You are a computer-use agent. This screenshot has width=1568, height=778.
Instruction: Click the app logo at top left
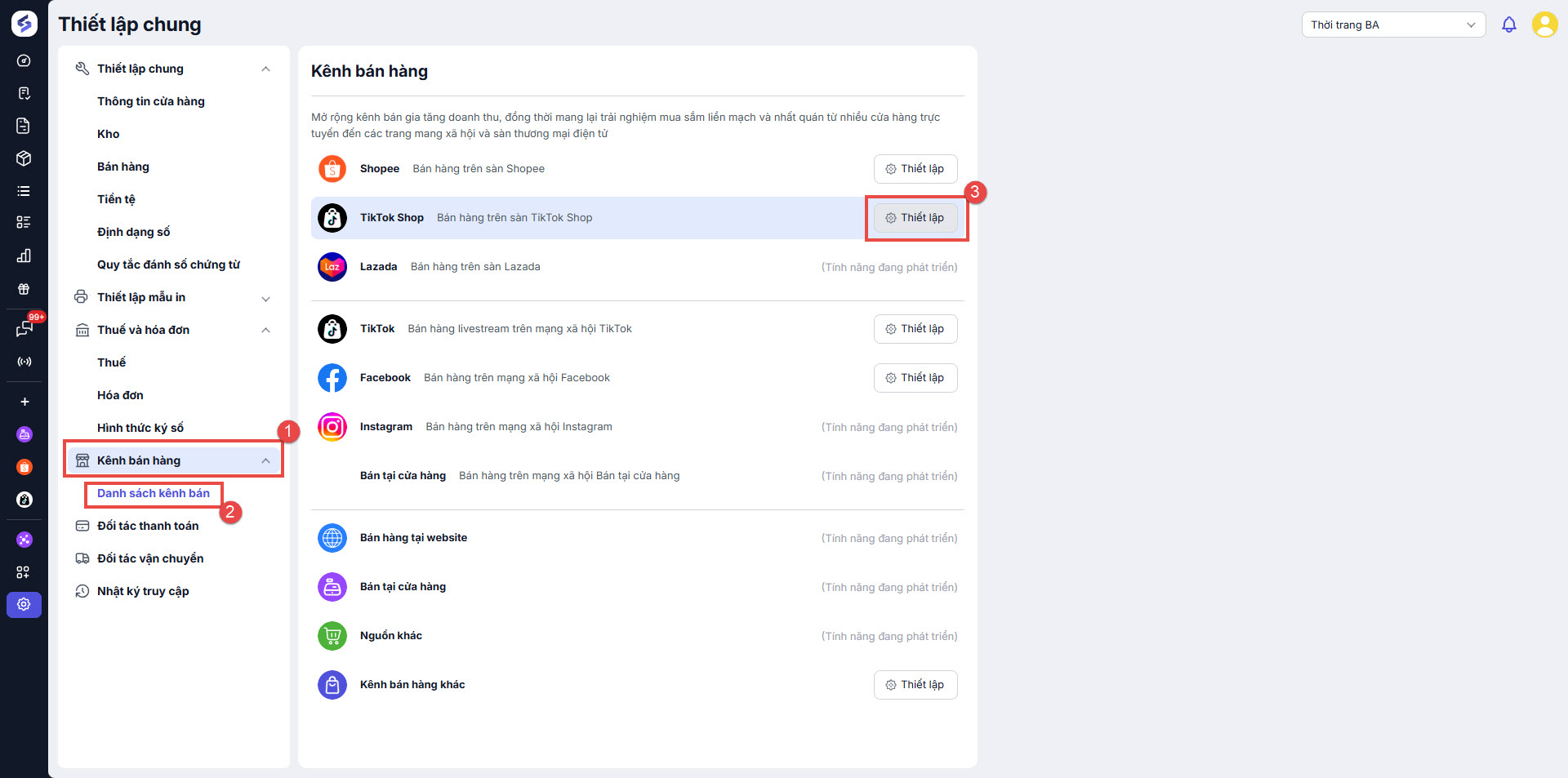24,24
